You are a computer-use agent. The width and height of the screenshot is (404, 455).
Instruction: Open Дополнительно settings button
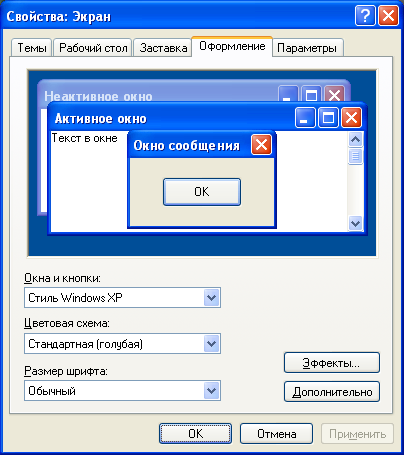tap(332, 392)
